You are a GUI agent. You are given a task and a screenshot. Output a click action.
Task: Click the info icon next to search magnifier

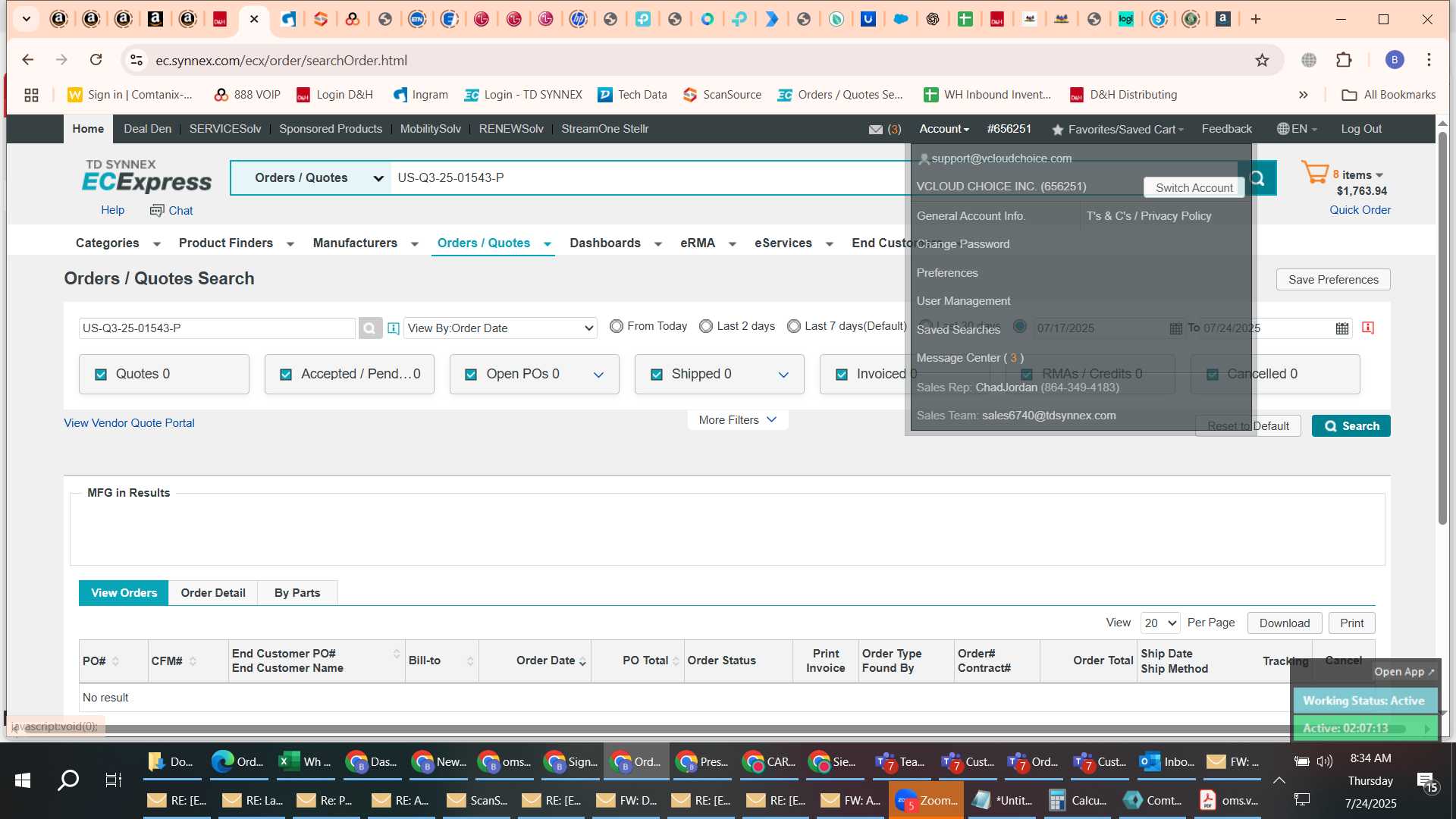point(394,328)
